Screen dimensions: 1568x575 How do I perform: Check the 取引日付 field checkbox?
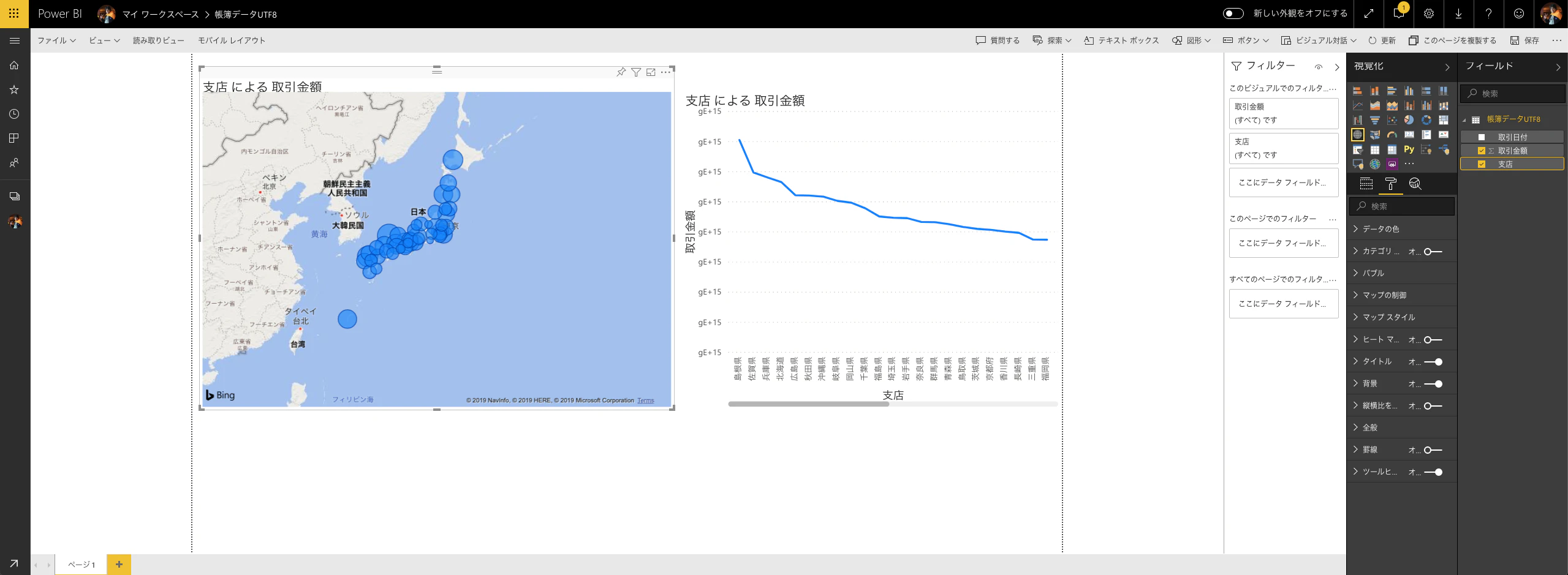(x=1482, y=137)
